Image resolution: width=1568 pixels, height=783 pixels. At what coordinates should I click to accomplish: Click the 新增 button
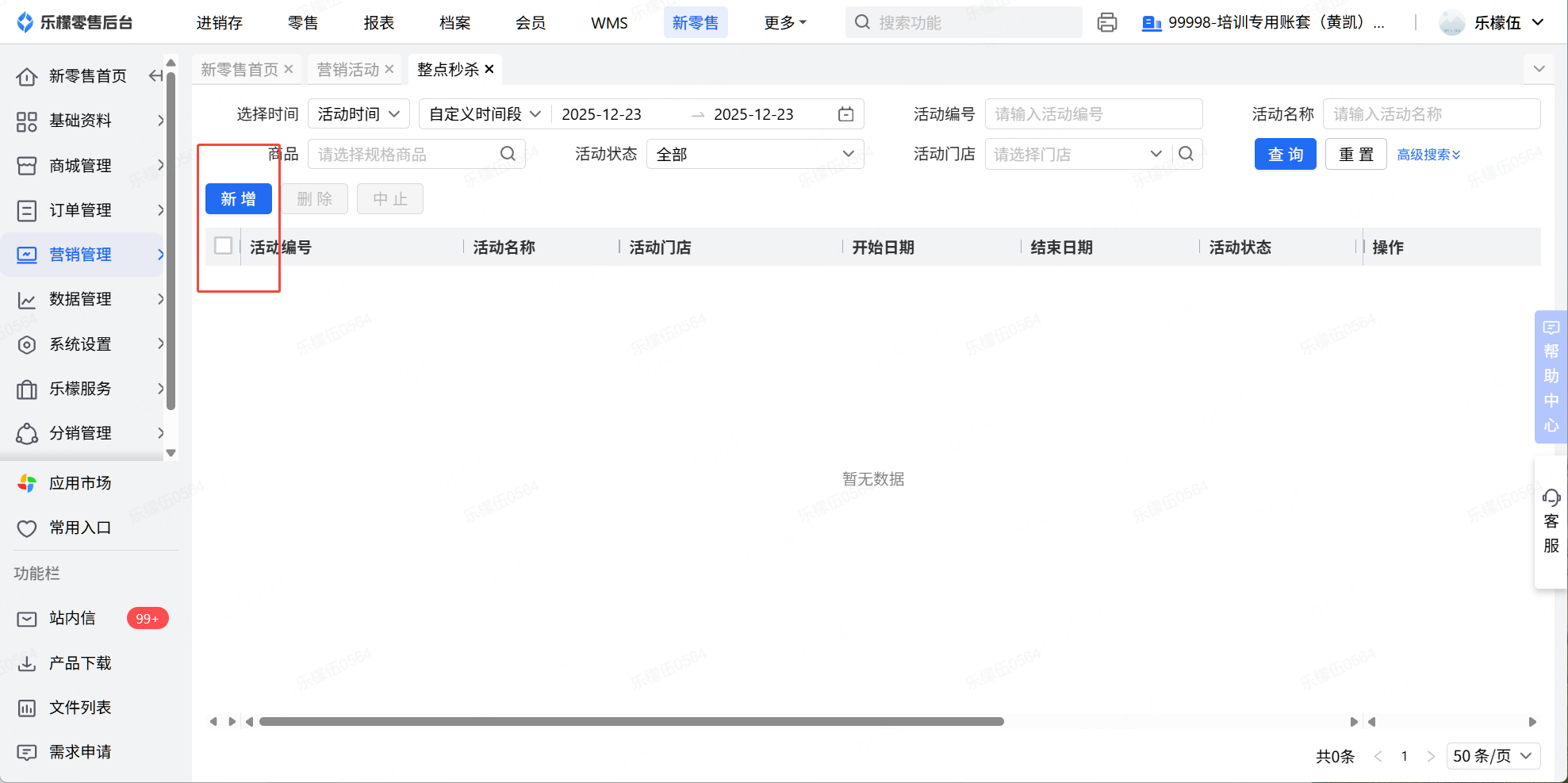pyautogui.click(x=238, y=199)
